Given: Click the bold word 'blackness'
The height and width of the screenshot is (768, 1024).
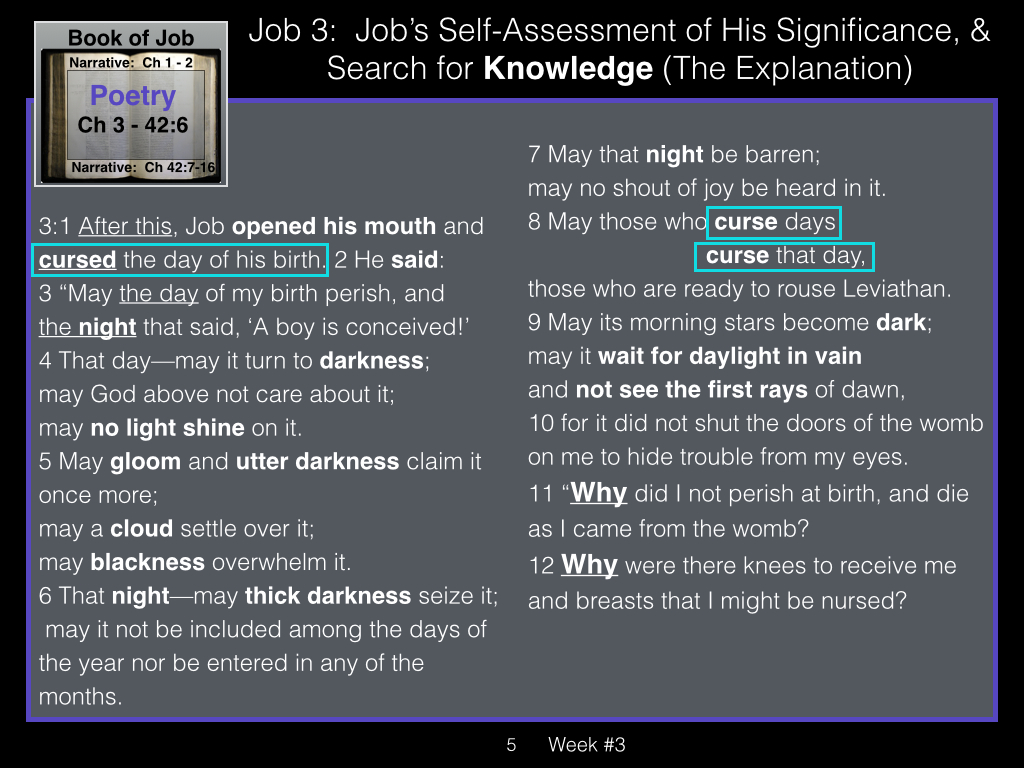Looking at the screenshot, I should (x=148, y=562).
